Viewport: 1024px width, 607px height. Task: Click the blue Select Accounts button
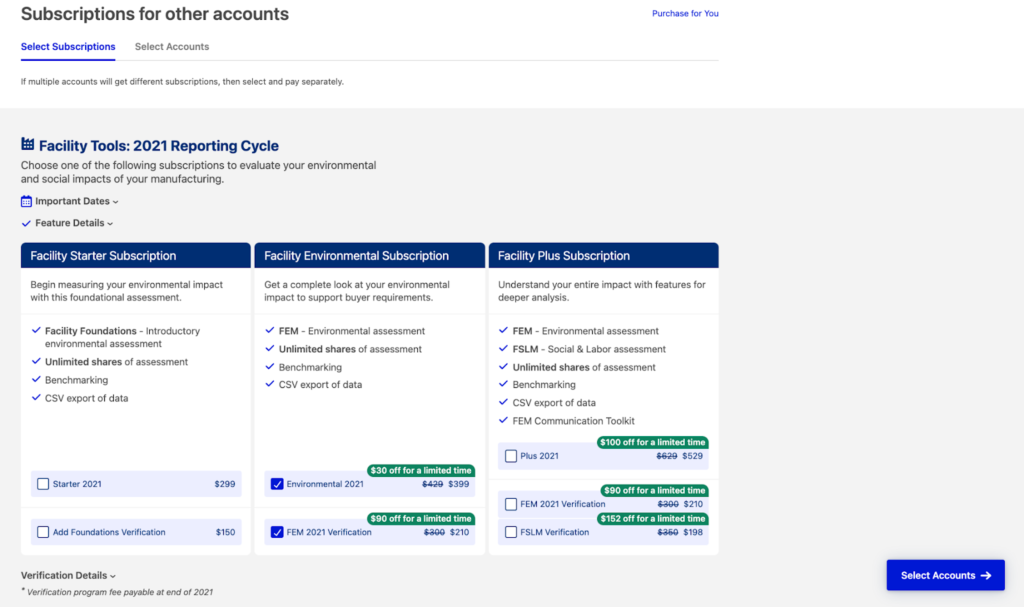946,575
